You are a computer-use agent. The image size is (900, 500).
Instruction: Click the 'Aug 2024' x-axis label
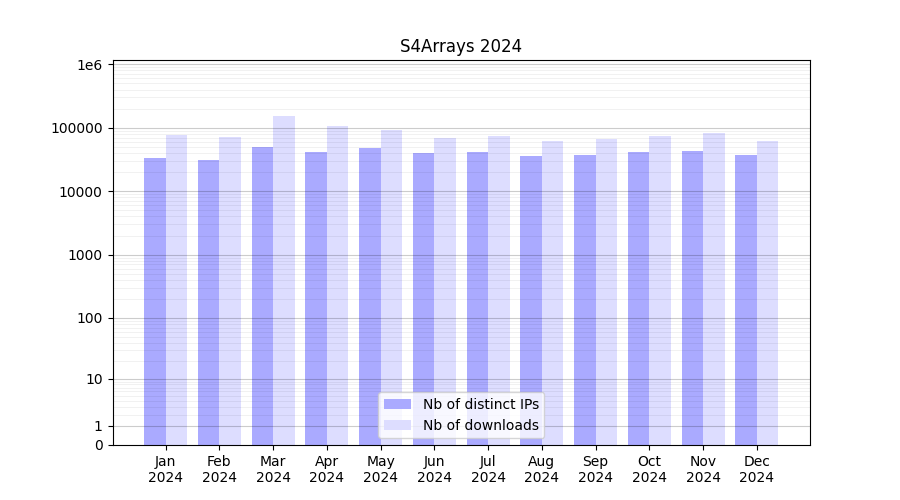[542, 469]
